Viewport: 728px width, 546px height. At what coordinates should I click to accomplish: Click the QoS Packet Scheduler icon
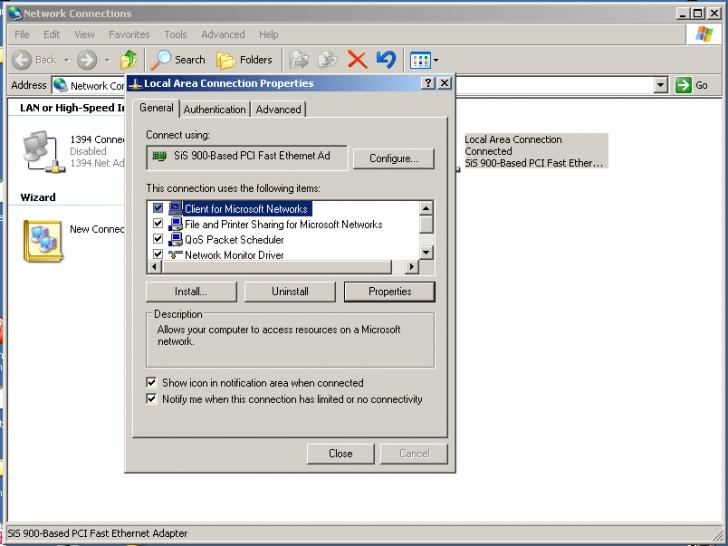point(175,239)
